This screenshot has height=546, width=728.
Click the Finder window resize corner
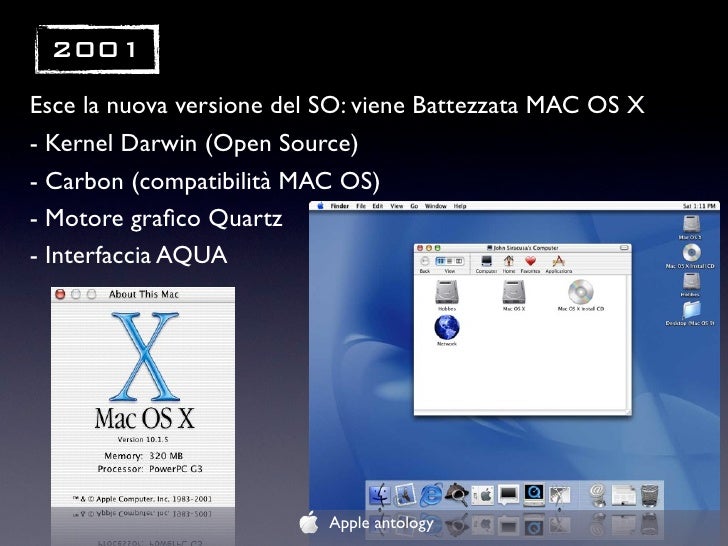pyautogui.click(x=627, y=411)
